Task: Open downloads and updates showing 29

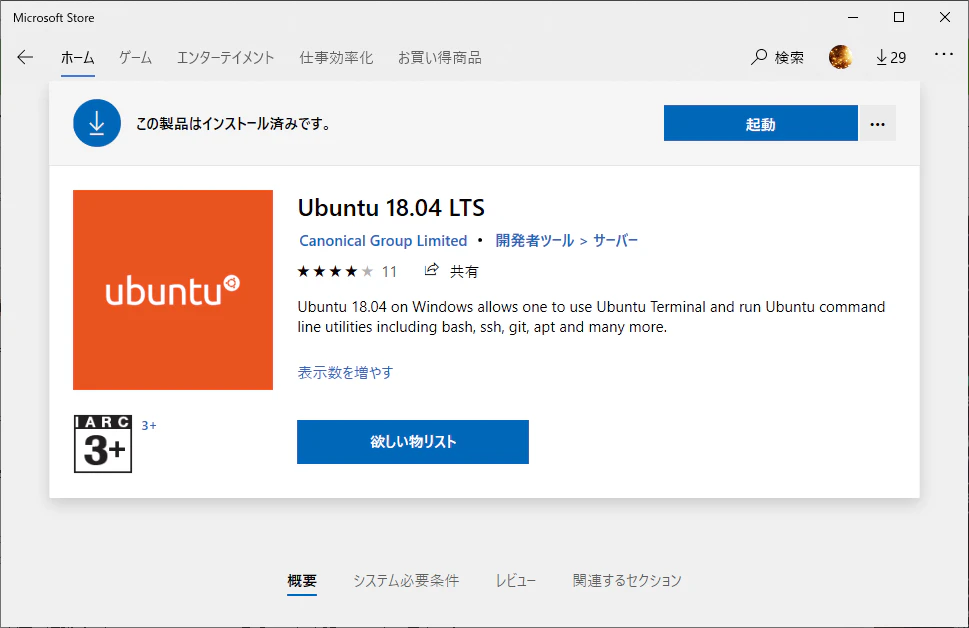Action: (x=891, y=57)
